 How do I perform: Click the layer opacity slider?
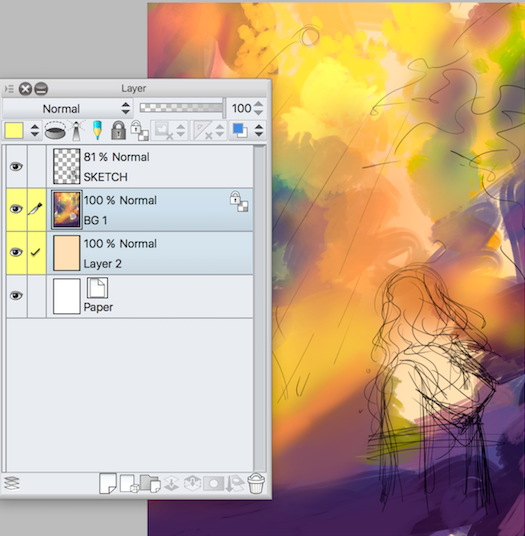click(x=181, y=108)
